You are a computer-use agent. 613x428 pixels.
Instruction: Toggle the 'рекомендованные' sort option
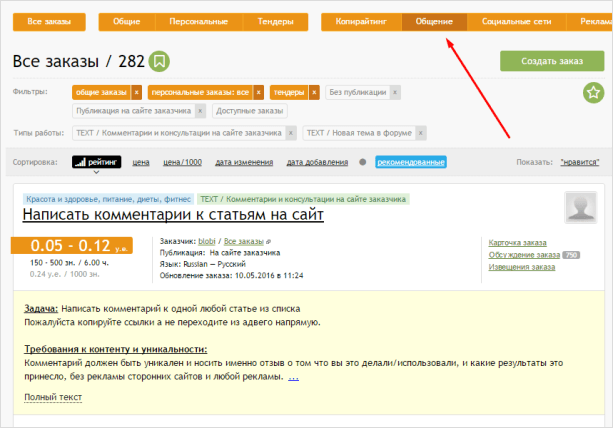pyautogui.click(x=410, y=161)
